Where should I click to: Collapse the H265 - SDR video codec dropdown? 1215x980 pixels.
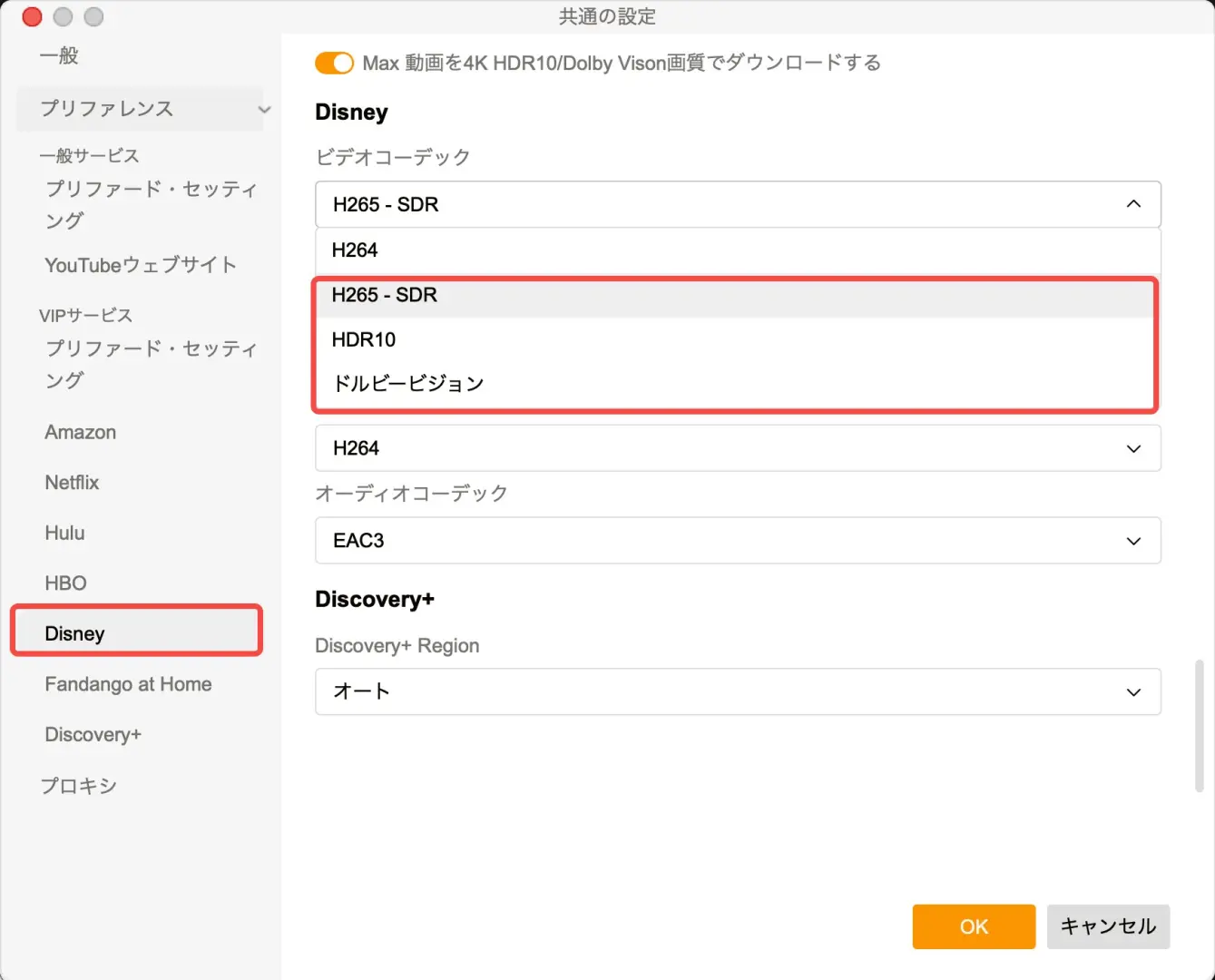(x=738, y=204)
